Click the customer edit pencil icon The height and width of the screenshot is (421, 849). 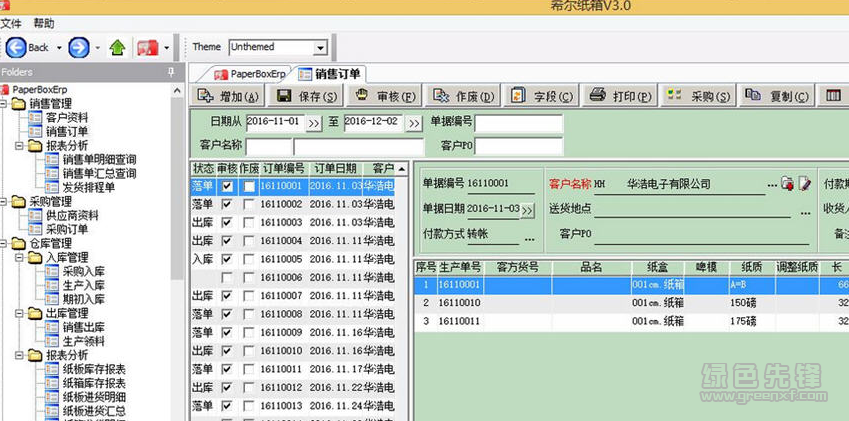click(x=805, y=184)
